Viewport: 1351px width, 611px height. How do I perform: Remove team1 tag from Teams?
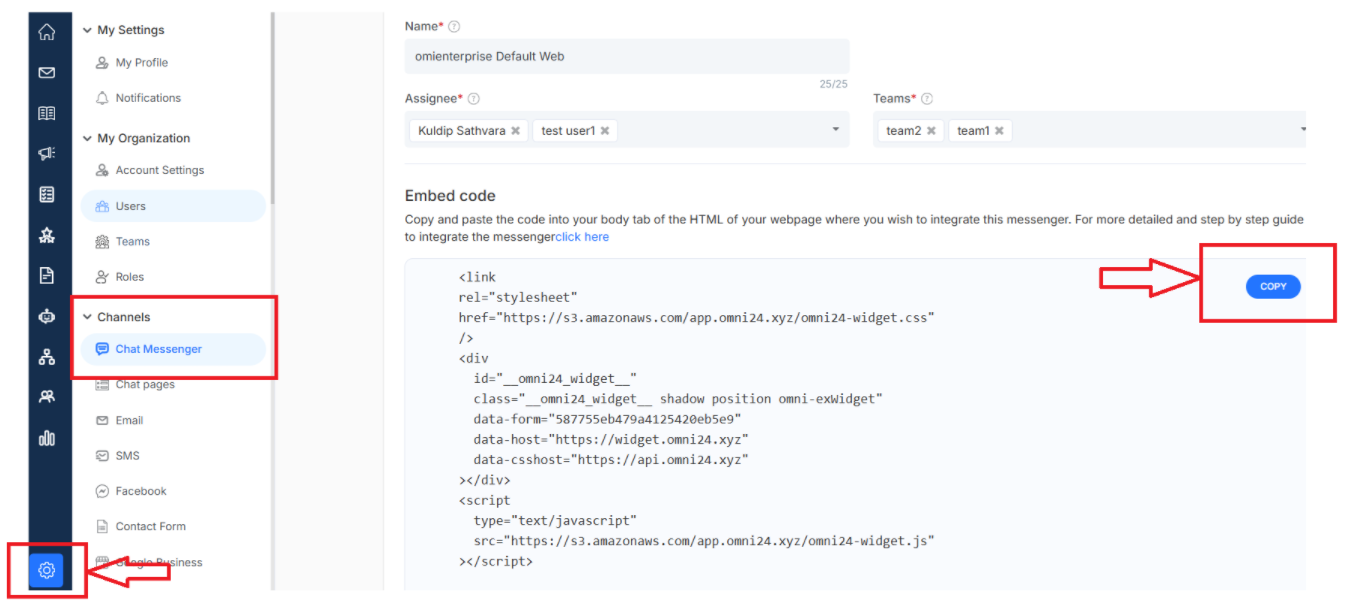(x=999, y=131)
